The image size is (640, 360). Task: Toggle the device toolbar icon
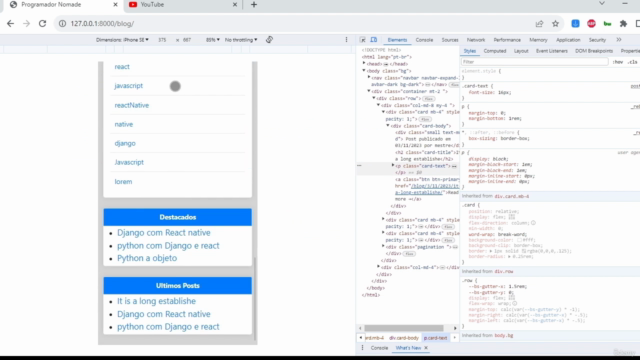(373, 40)
